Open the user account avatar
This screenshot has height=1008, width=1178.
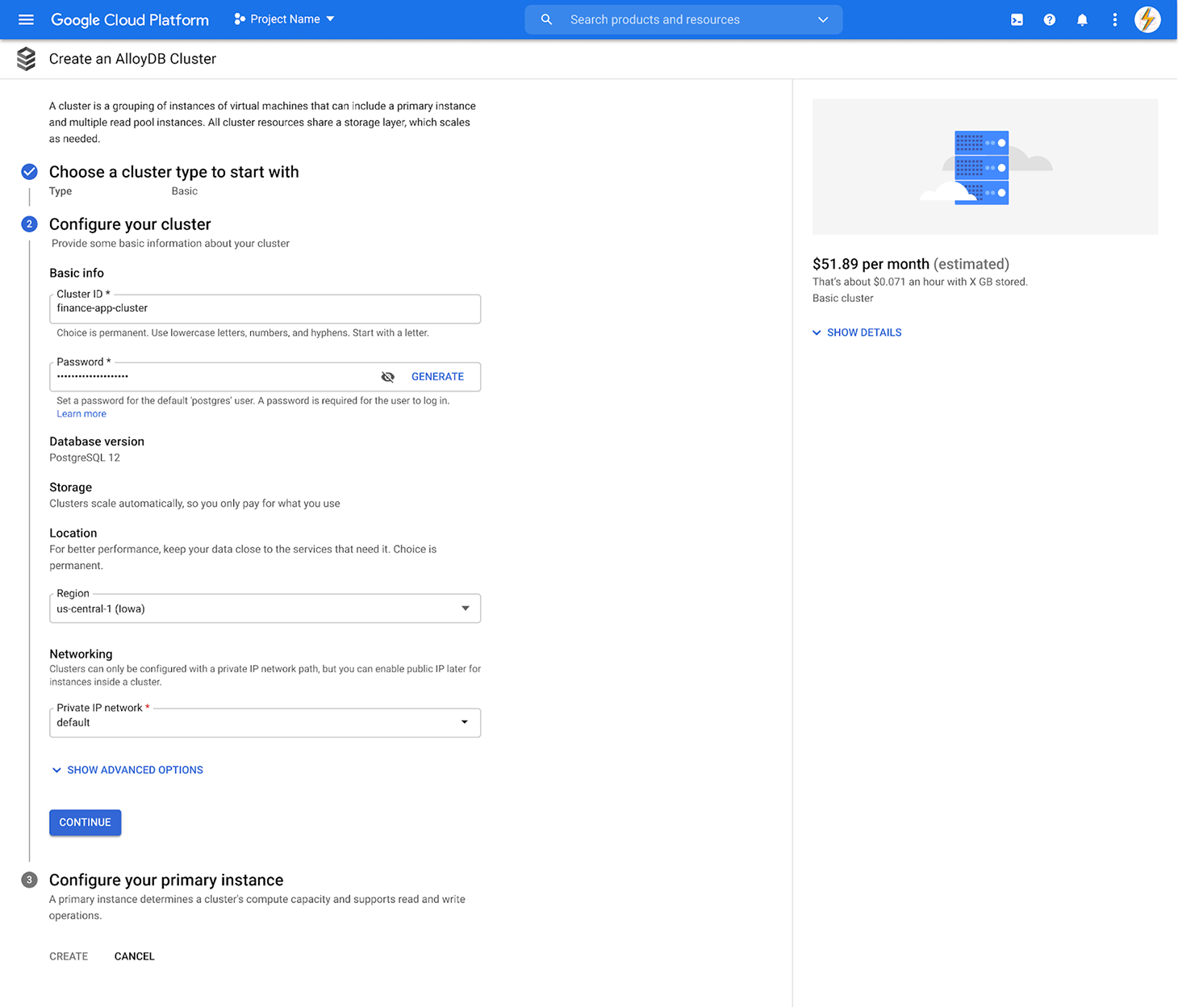pos(1147,19)
